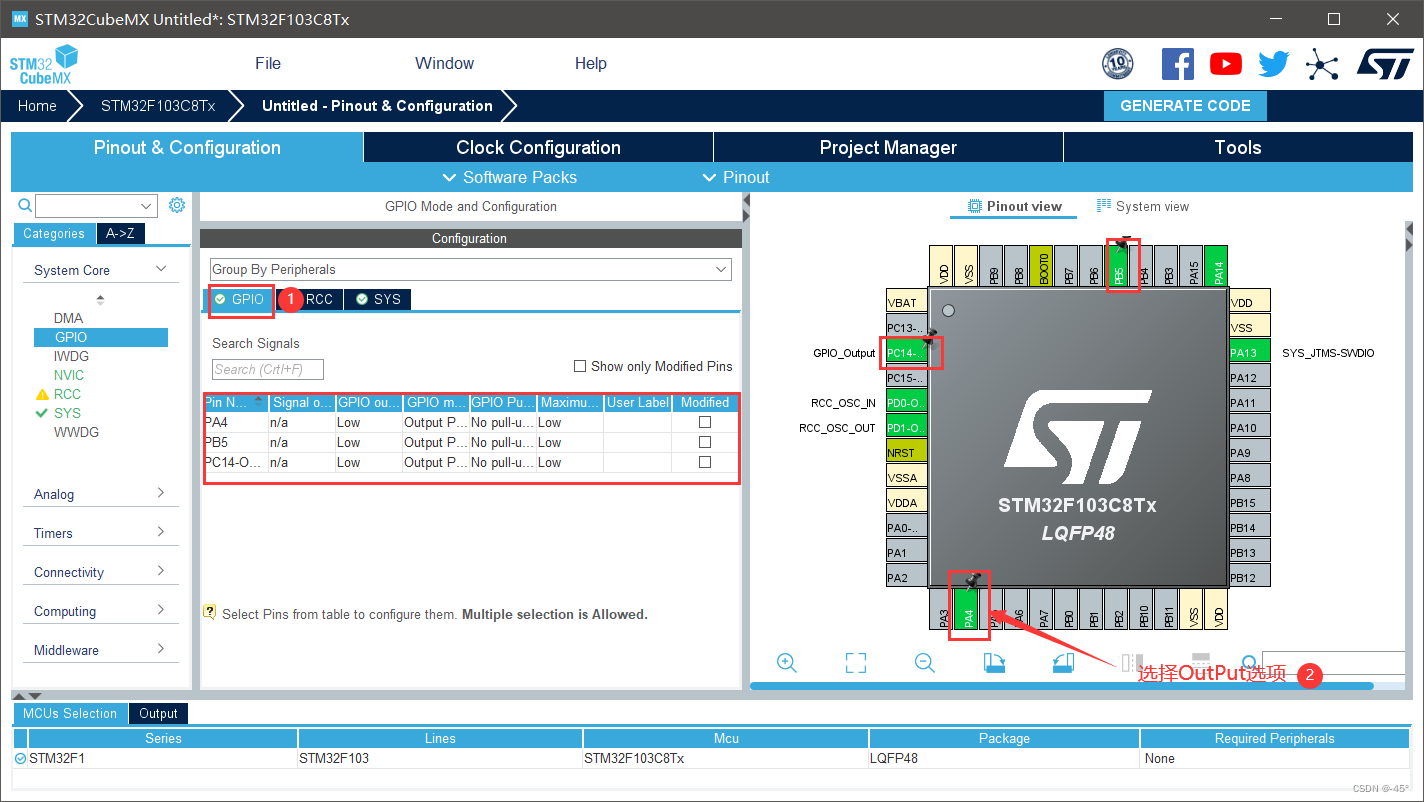Select the GPIO configuration tab

(x=240, y=299)
